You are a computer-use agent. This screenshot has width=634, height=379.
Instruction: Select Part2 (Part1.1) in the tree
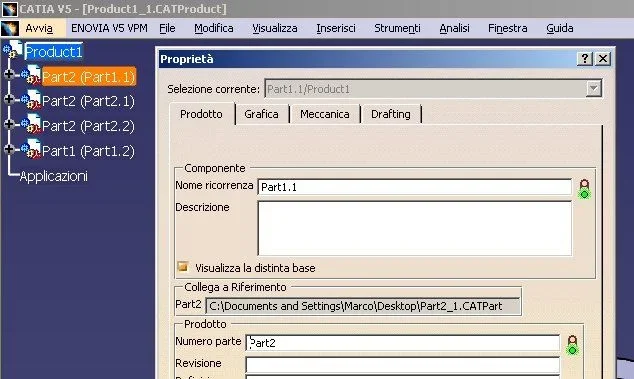89,77
